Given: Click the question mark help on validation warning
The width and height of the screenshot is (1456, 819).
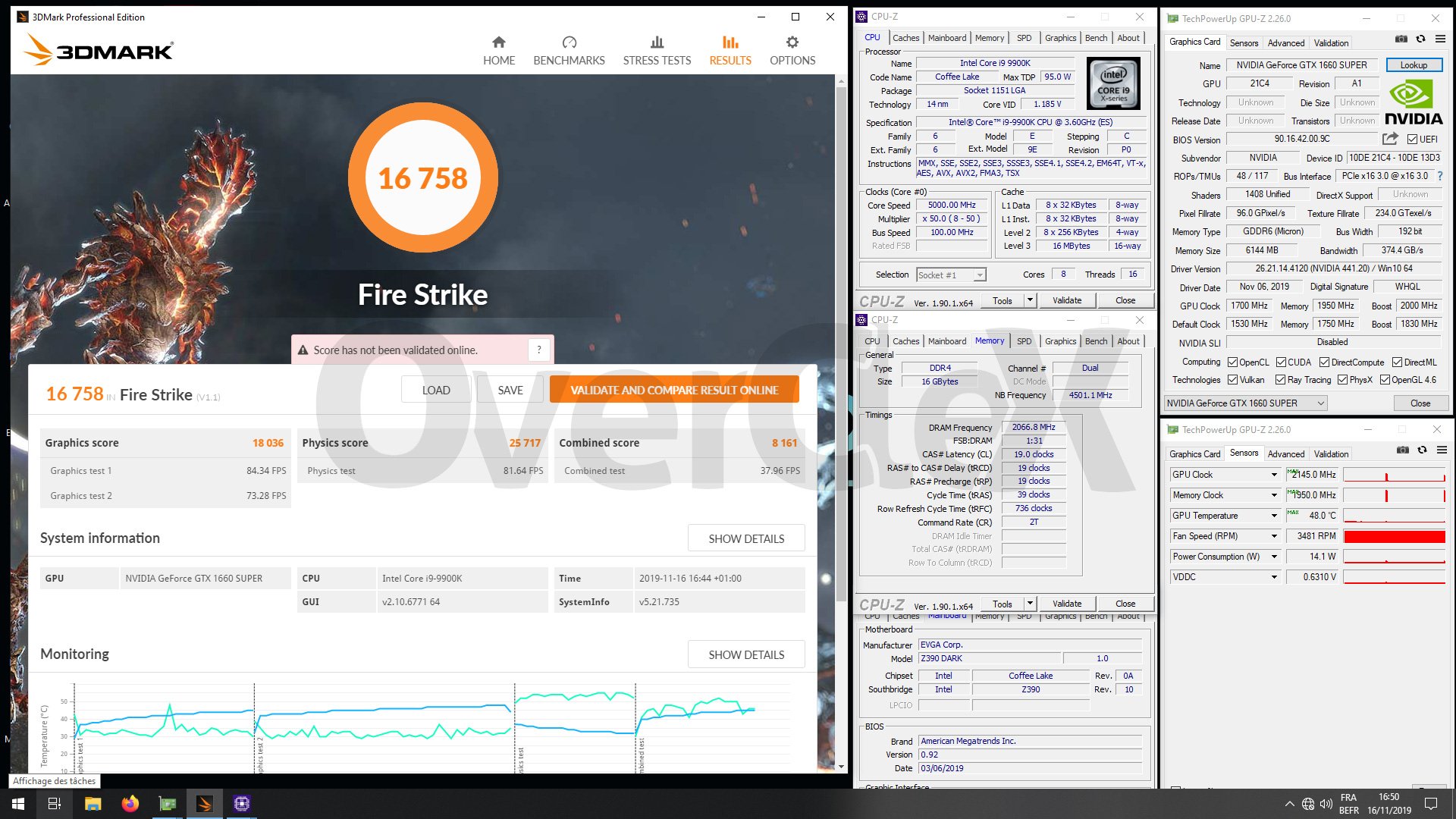Looking at the screenshot, I should (x=539, y=350).
